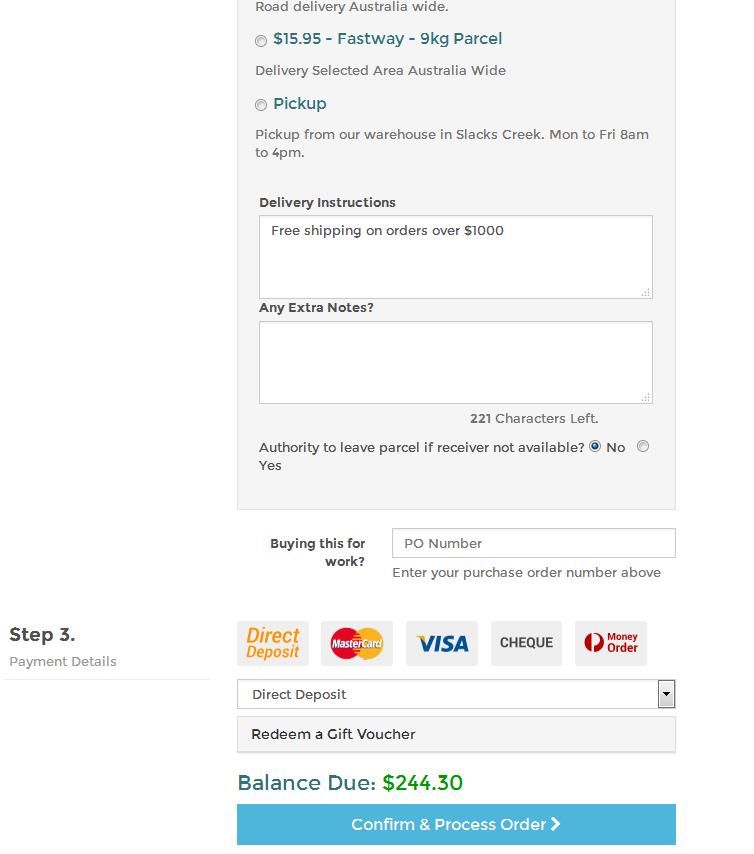Screen dimensions: 754x854
Task: Click into the Any Extra Notes text area
Action: pos(456,363)
